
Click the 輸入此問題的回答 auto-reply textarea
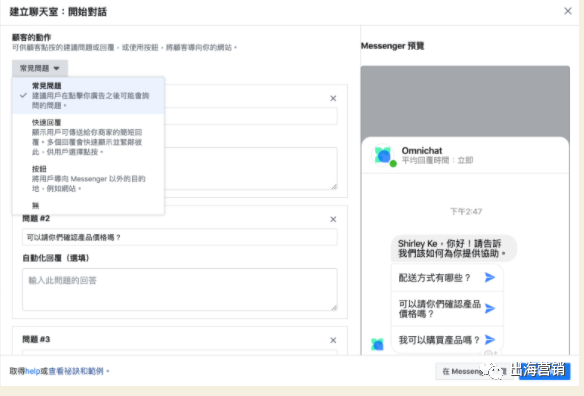click(x=180, y=289)
